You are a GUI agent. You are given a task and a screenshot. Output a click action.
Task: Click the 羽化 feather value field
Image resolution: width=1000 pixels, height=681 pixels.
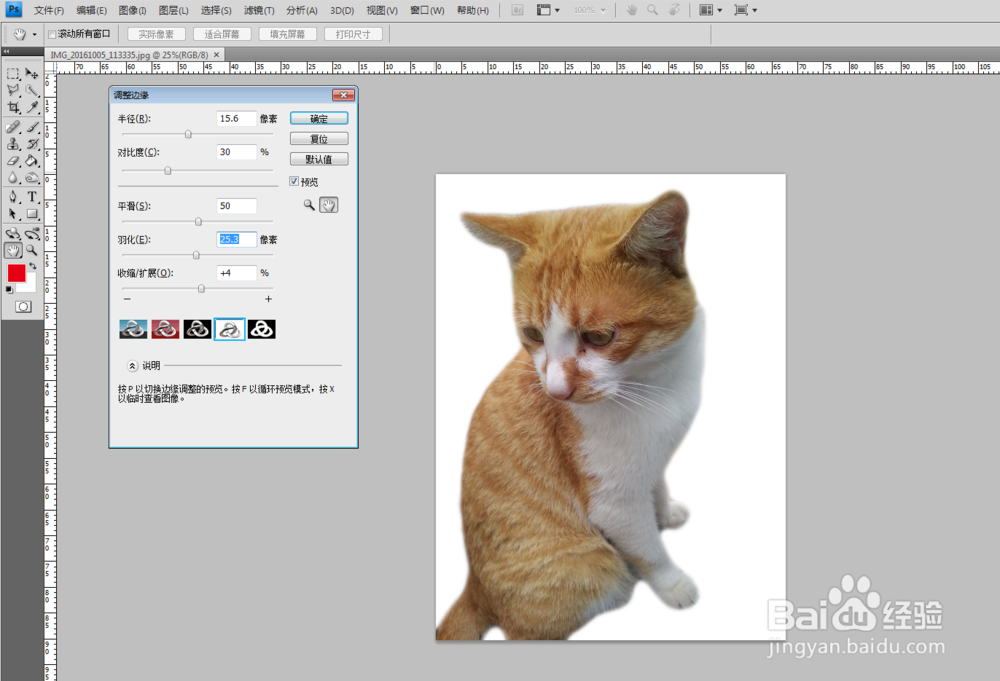[237, 240]
